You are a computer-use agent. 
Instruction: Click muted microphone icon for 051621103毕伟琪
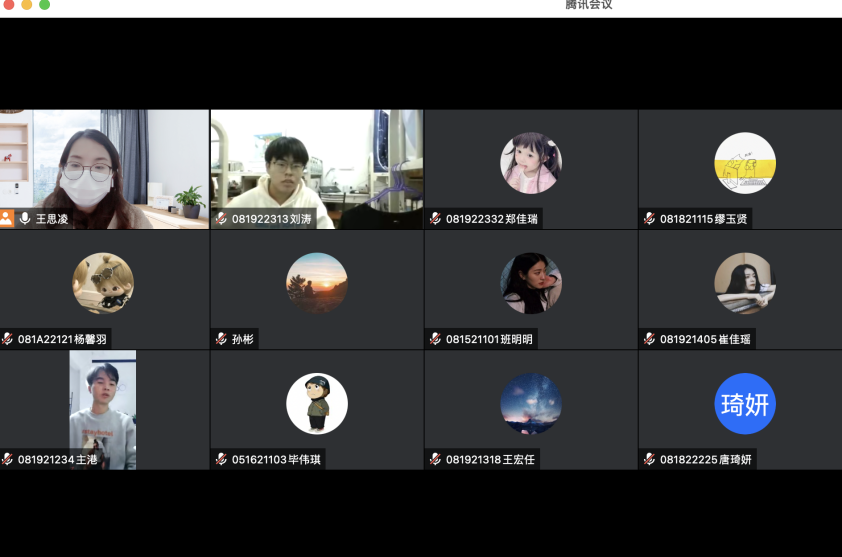click(221, 459)
